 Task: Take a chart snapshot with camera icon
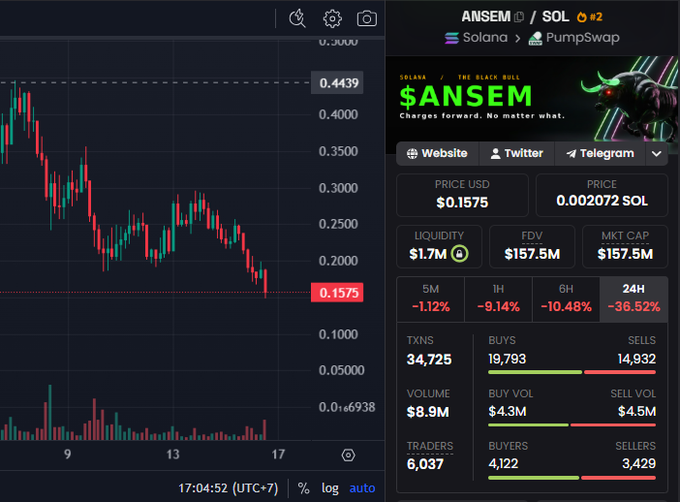[366, 19]
